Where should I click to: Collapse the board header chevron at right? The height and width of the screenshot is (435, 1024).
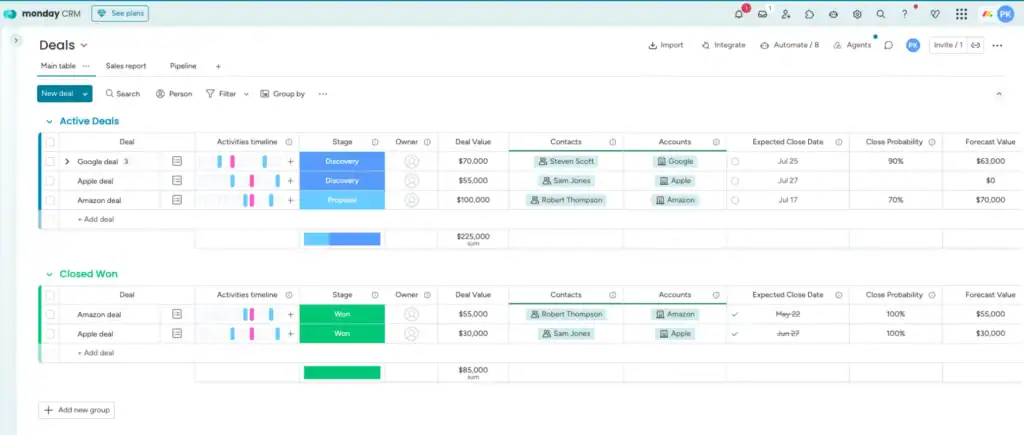tap(999, 94)
